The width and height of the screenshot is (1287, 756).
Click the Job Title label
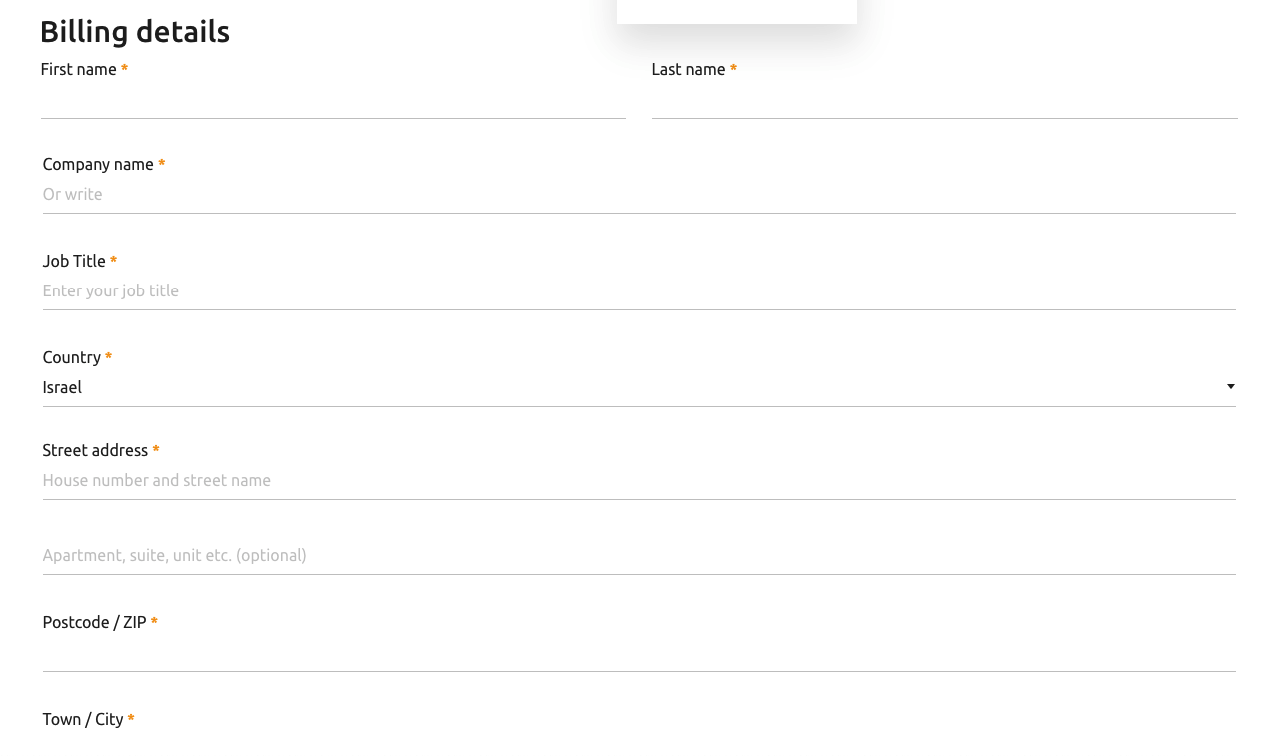tap(74, 261)
